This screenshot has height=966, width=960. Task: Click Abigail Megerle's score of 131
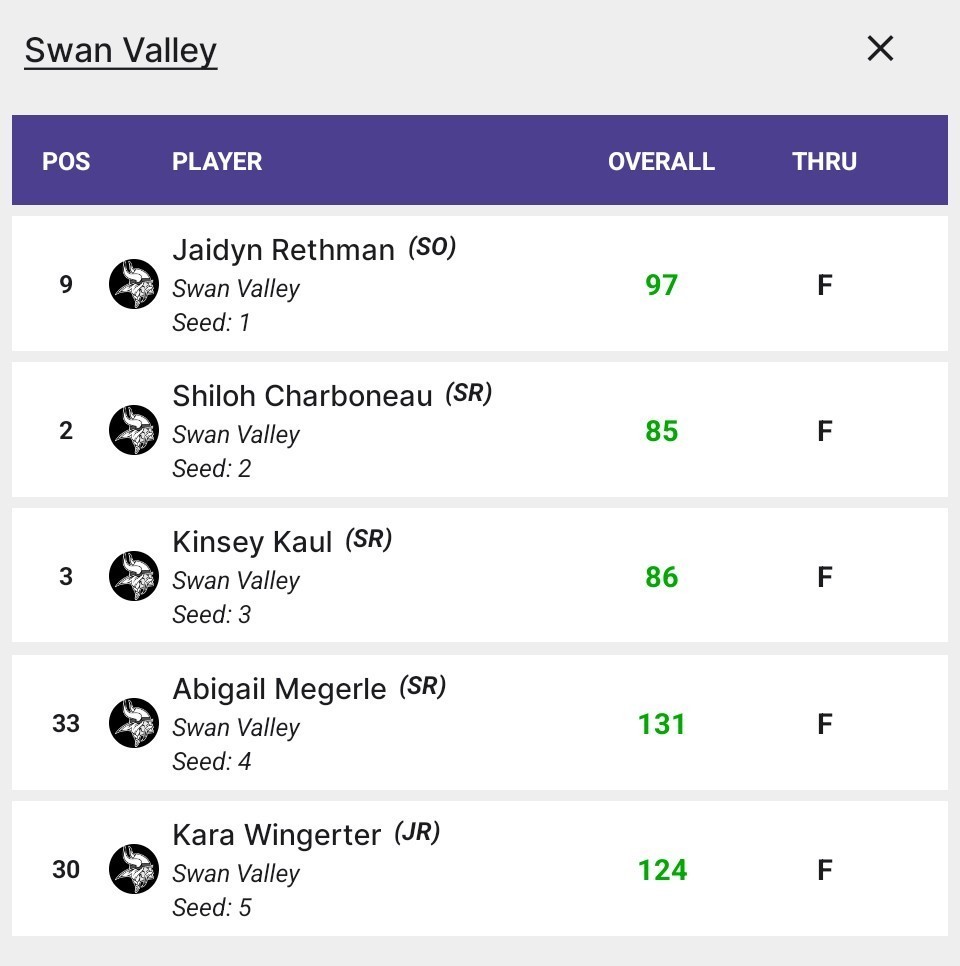661,722
